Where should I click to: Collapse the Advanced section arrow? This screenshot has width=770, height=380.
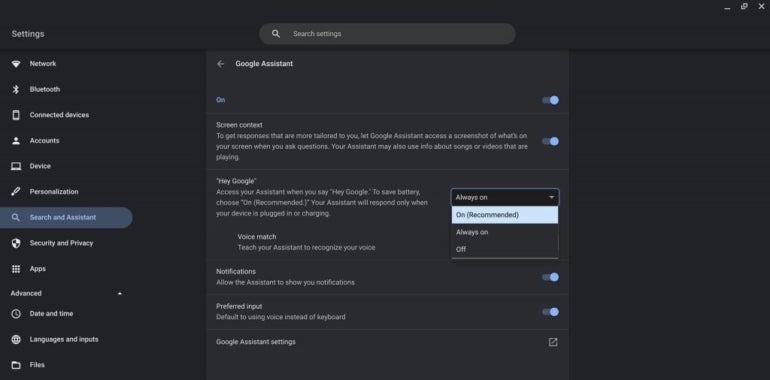(x=120, y=294)
